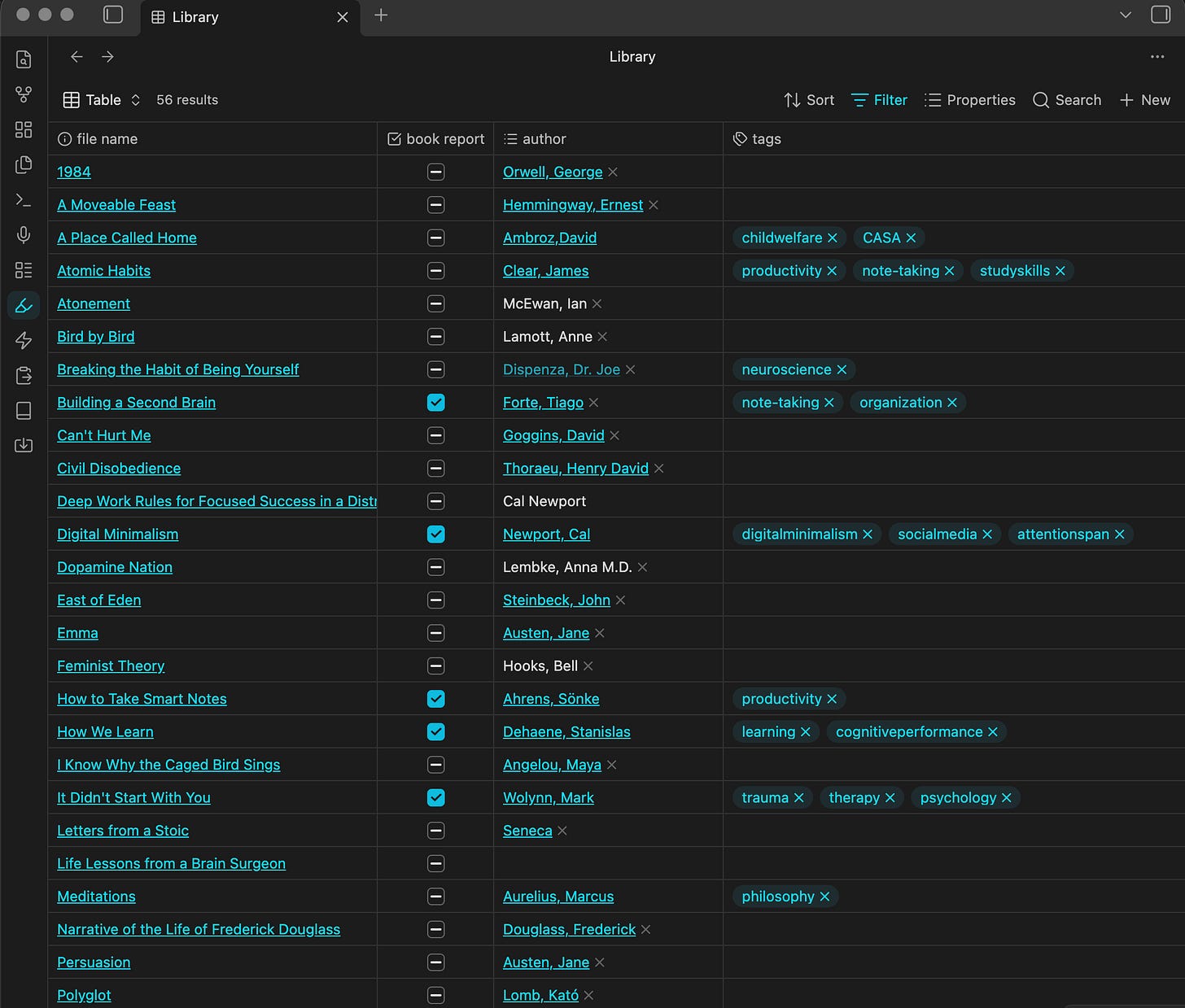Click the "Cal Newport" author cell text
The height and width of the screenshot is (1008, 1185).
[544, 501]
